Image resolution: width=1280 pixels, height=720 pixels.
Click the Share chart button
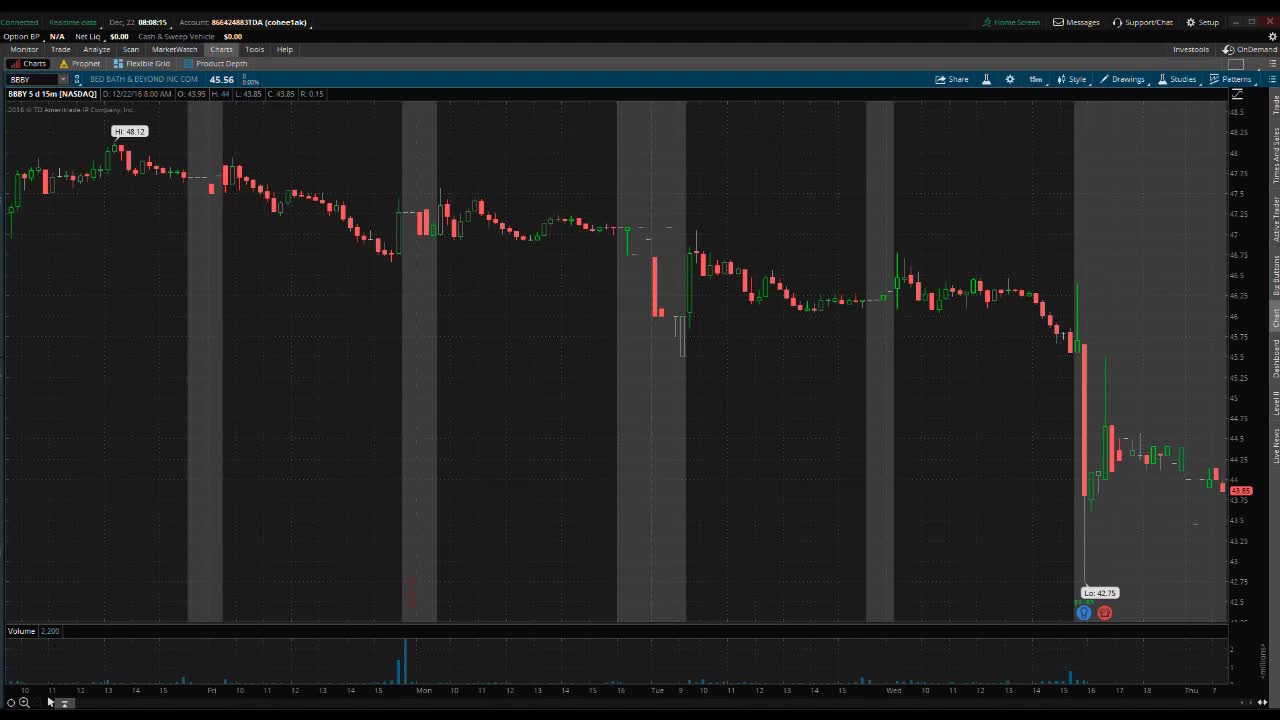click(x=952, y=79)
